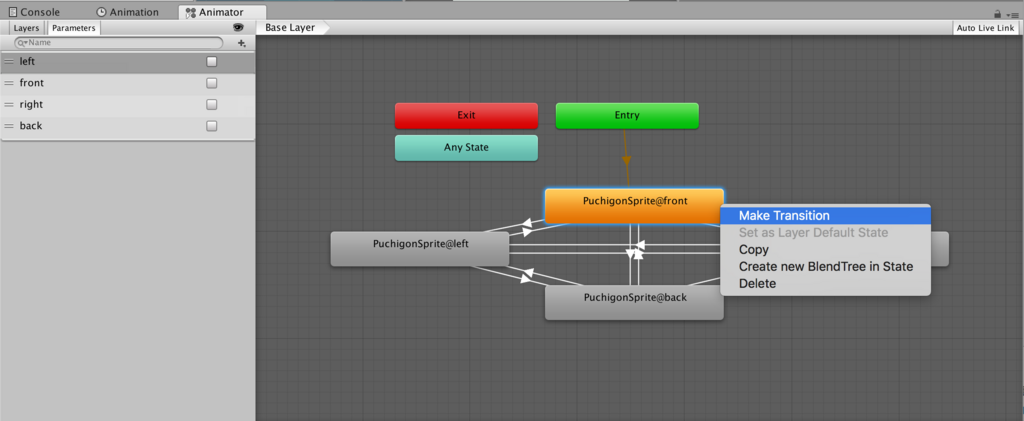
Task: Grab the reorder handle of left parameter
Action: click(9, 62)
